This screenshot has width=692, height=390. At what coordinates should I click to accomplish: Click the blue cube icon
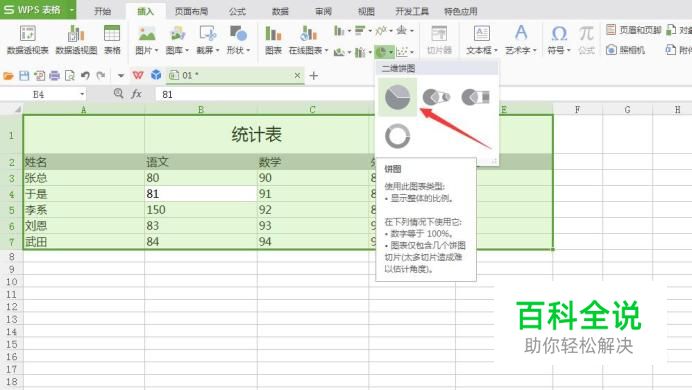(x=156, y=75)
